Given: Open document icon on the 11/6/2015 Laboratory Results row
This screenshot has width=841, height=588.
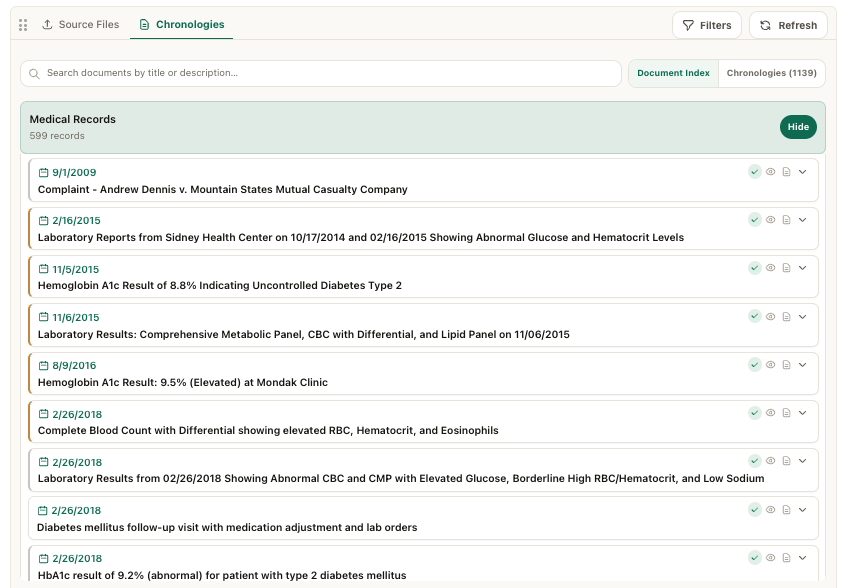Looking at the screenshot, I should pos(786,317).
